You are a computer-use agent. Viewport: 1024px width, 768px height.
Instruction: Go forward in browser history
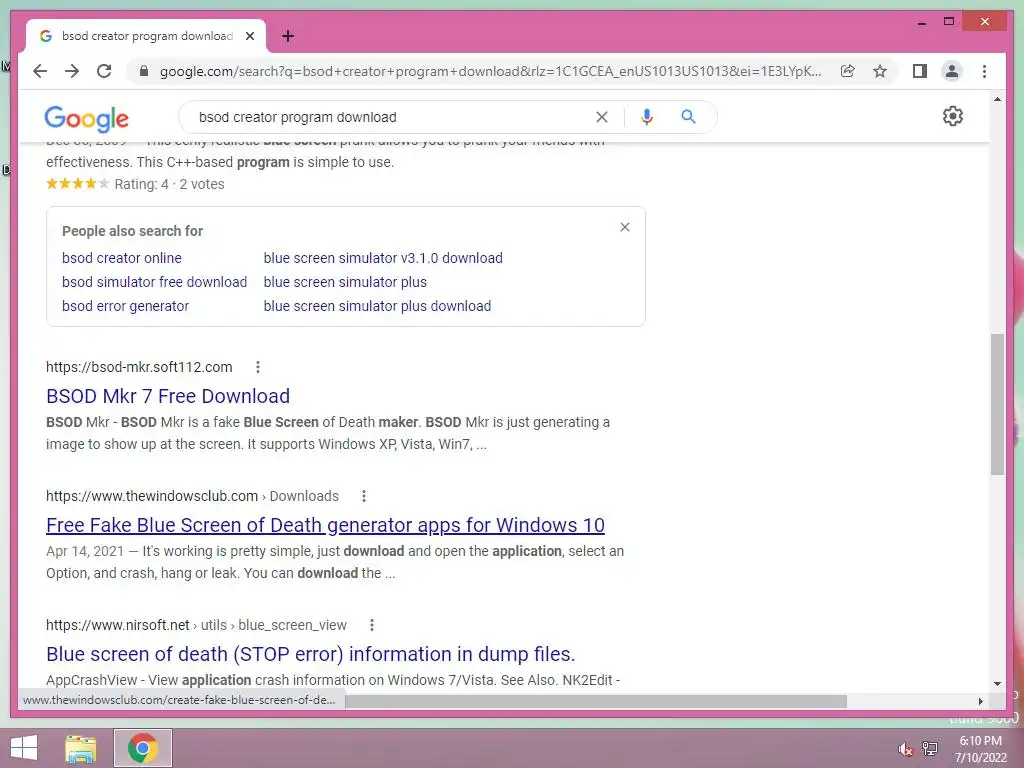tap(72, 71)
